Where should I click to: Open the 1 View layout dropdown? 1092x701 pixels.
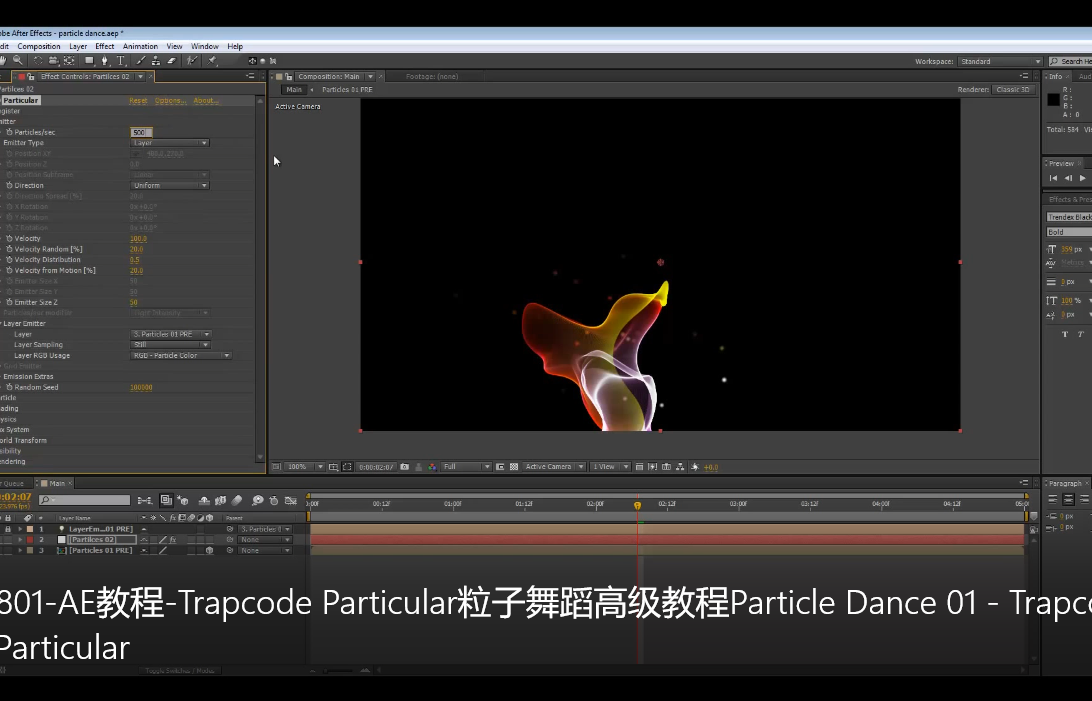pos(610,467)
